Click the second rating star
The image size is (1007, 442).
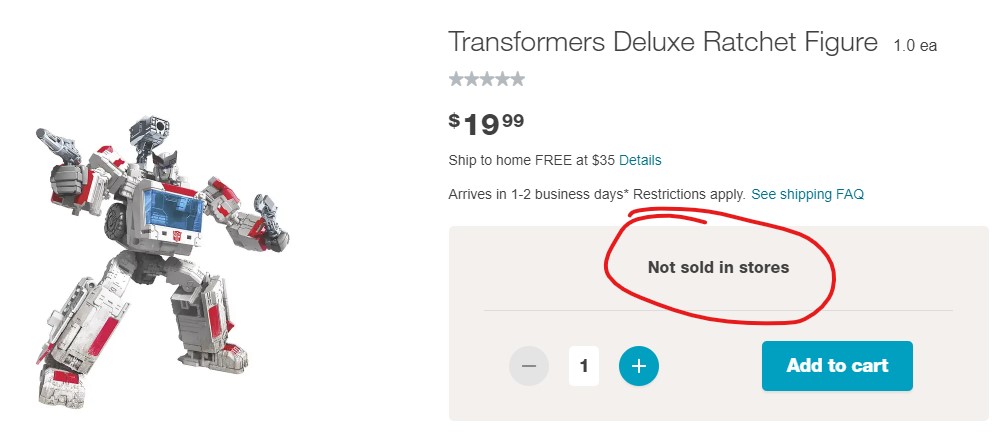pos(472,79)
